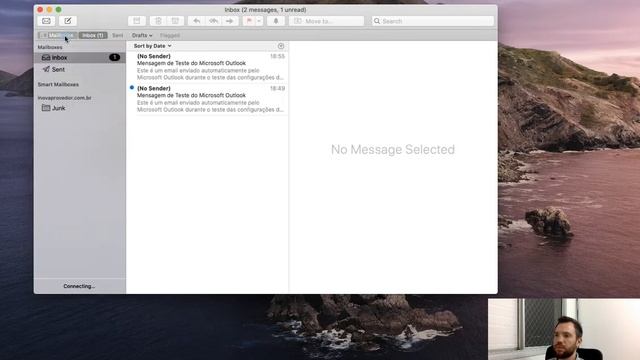Open the 18:55 message from No Sender
Viewport: 640px width, 360px height.
[x=208, y=67]
